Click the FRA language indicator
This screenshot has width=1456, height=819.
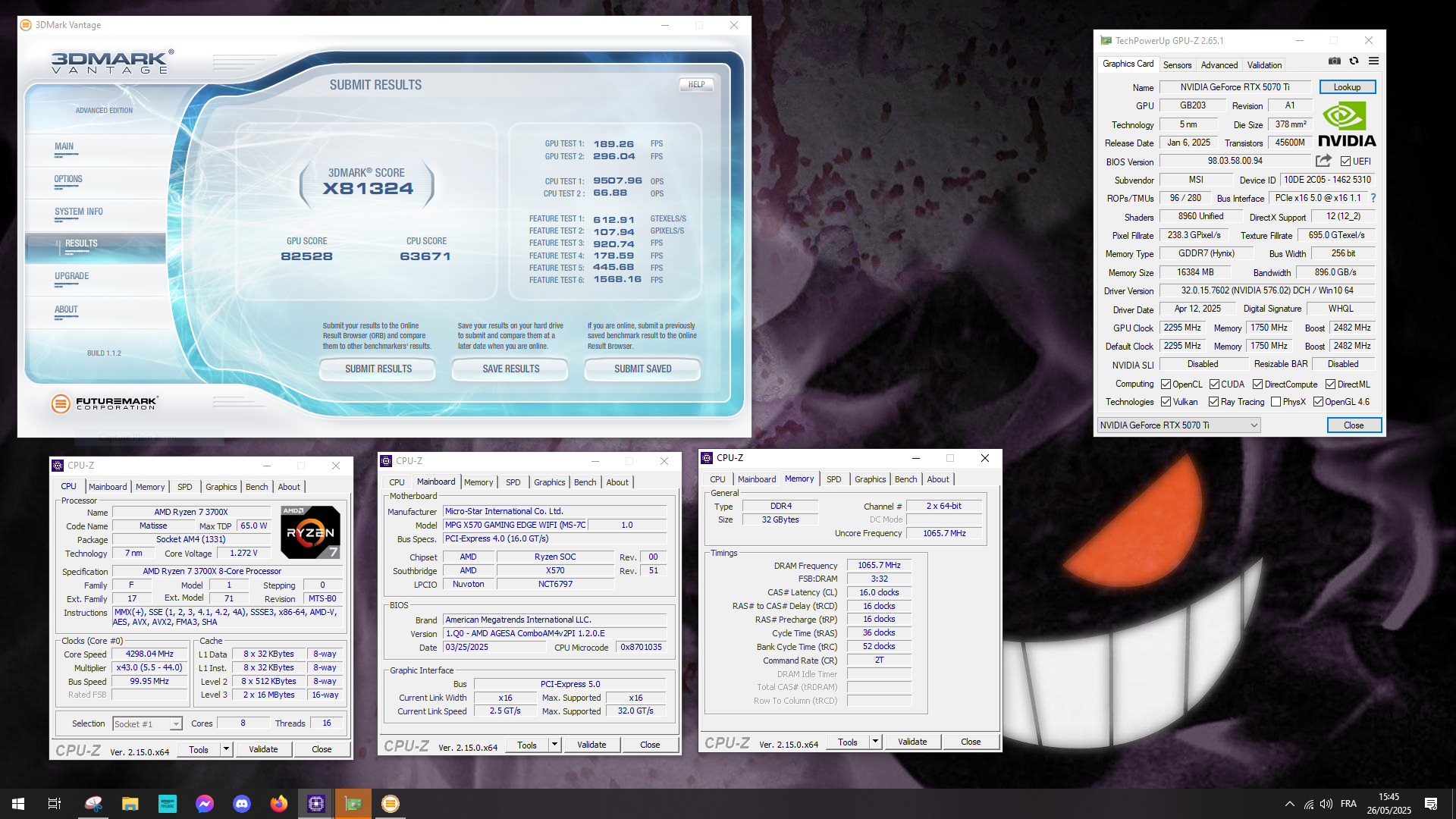[x=1348, y=804]
